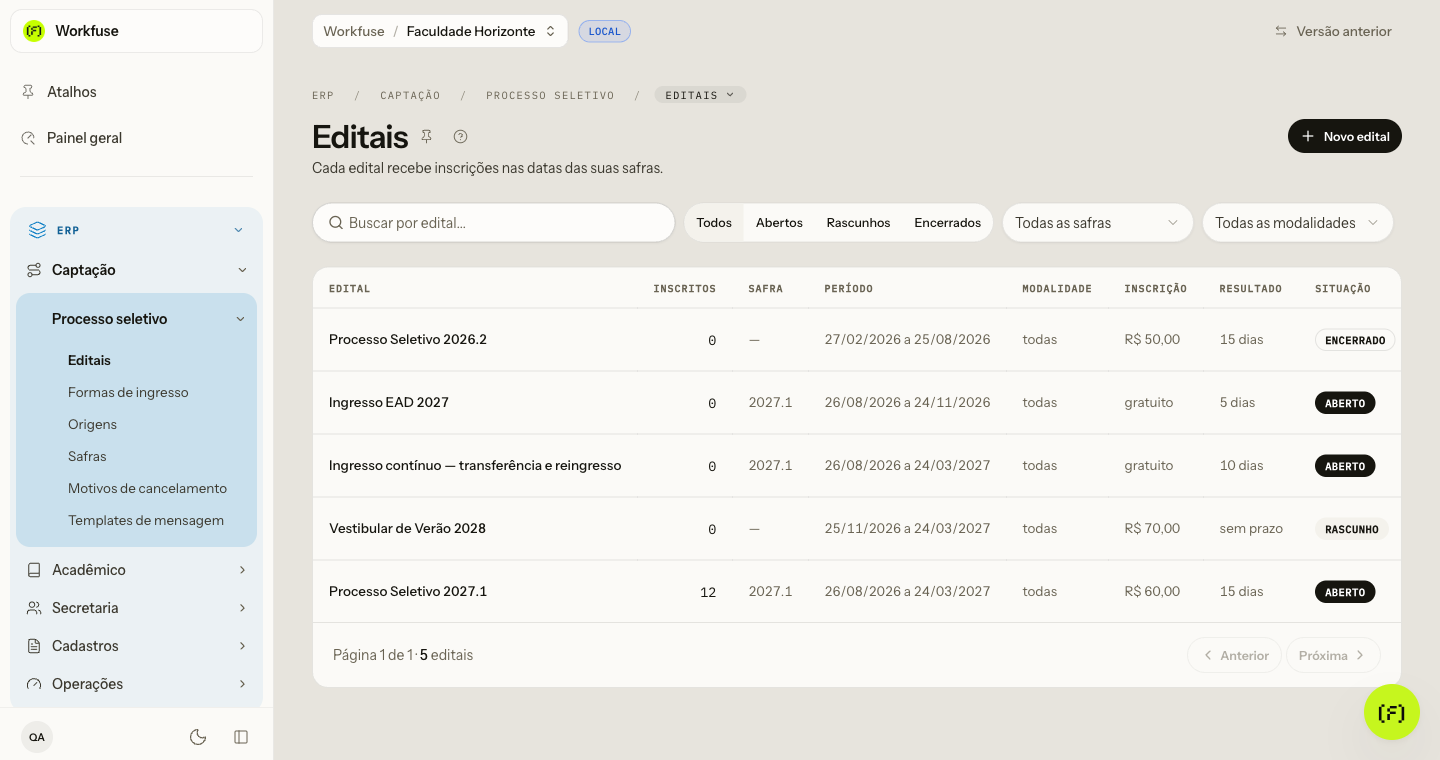Pin the Editais page with the pin icon

click(427, 136)
